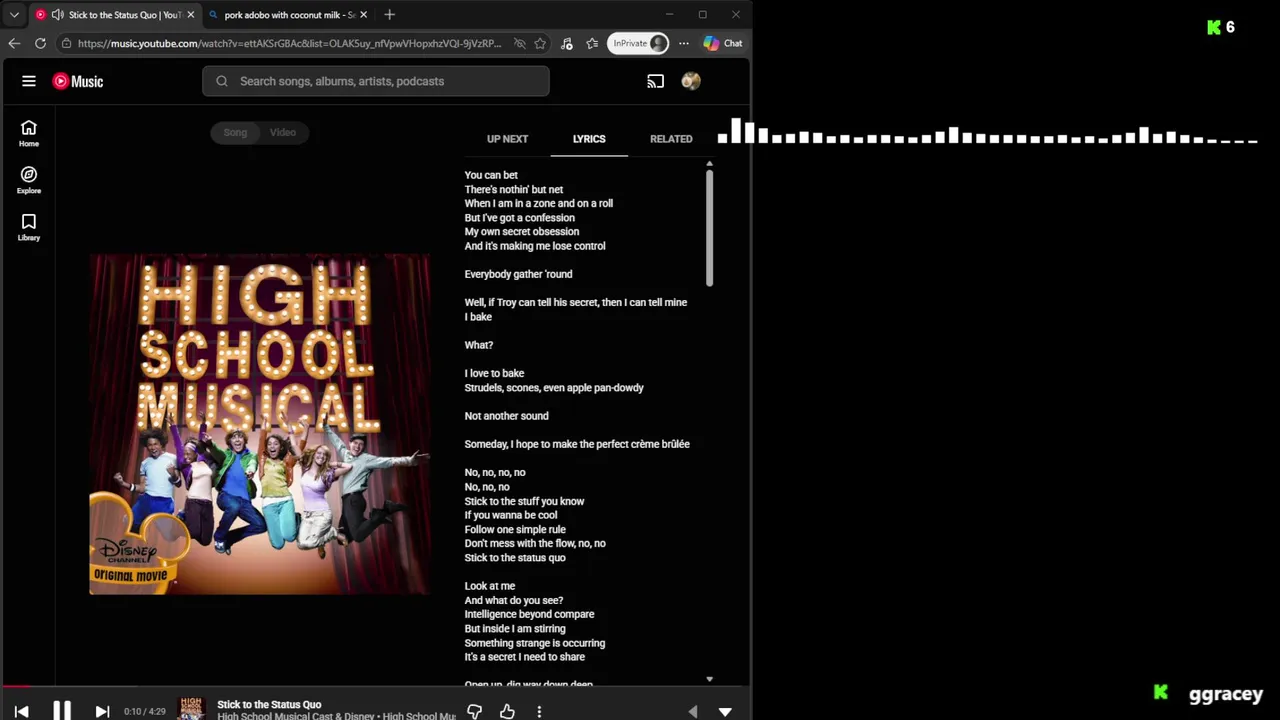Click lyric "Not another sound"

click(506, 416)
